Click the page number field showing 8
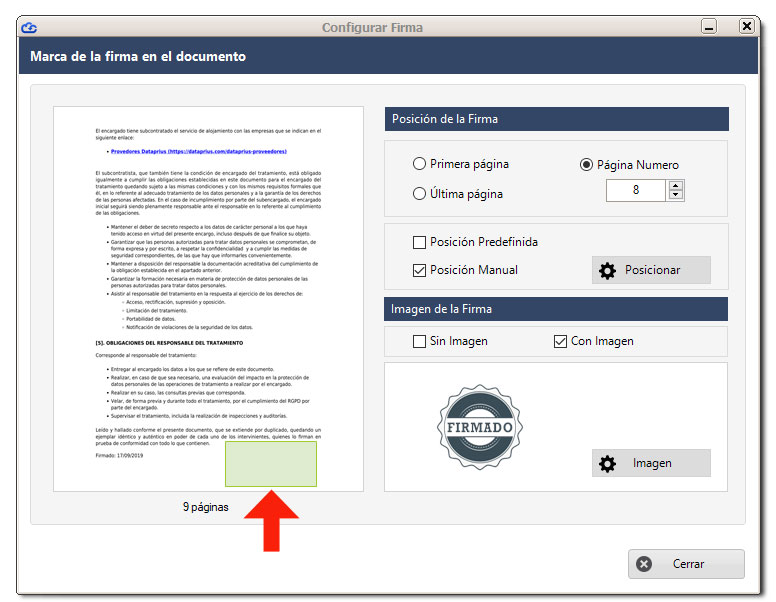This screenshot has height=602, width=776. coord(636,190)
